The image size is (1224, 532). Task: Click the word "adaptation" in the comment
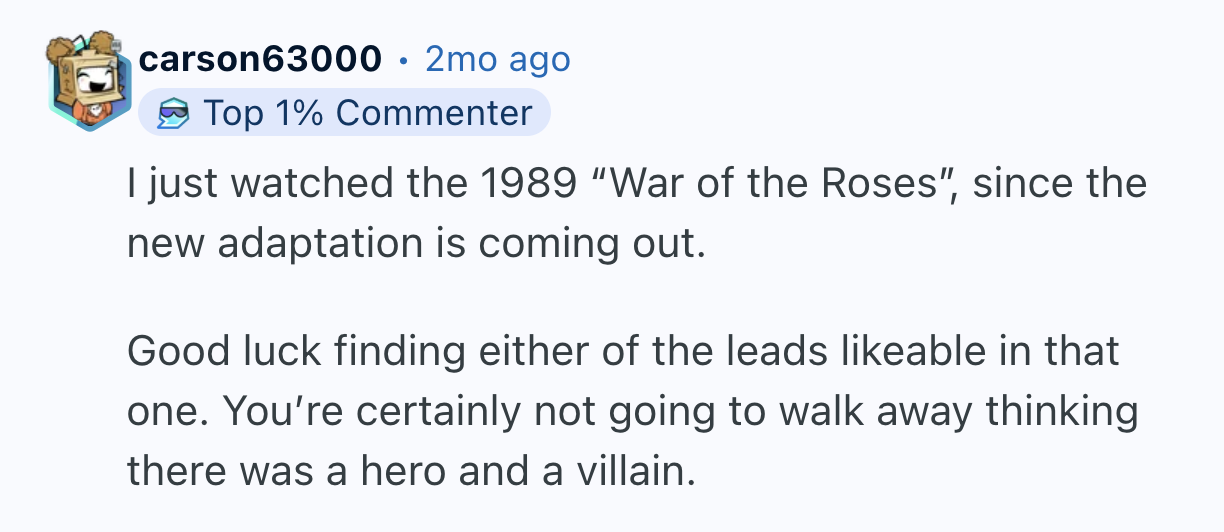tap(319, 244)
